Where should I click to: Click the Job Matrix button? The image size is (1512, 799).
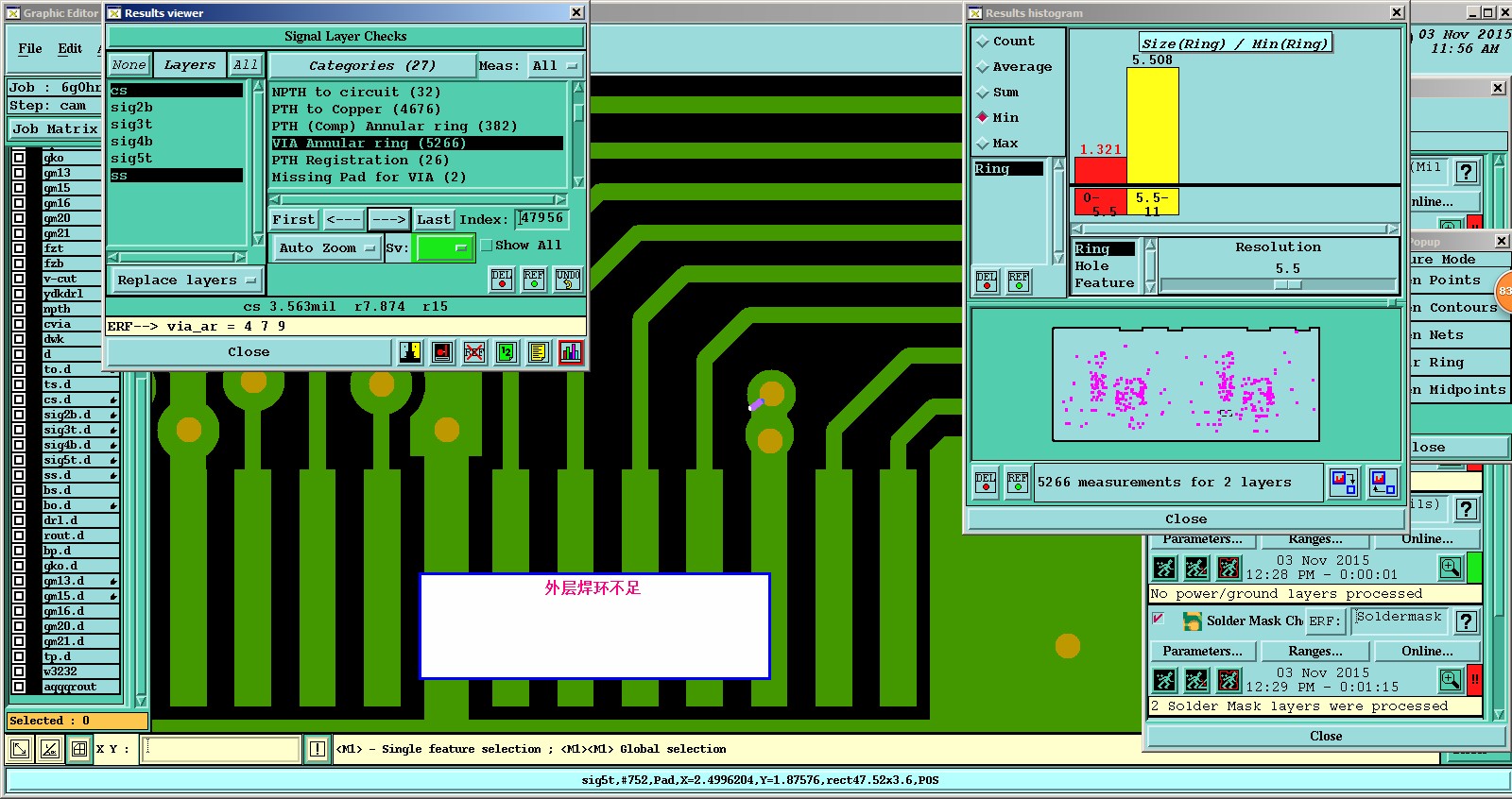pyautogui.click(x=56, y=129)
